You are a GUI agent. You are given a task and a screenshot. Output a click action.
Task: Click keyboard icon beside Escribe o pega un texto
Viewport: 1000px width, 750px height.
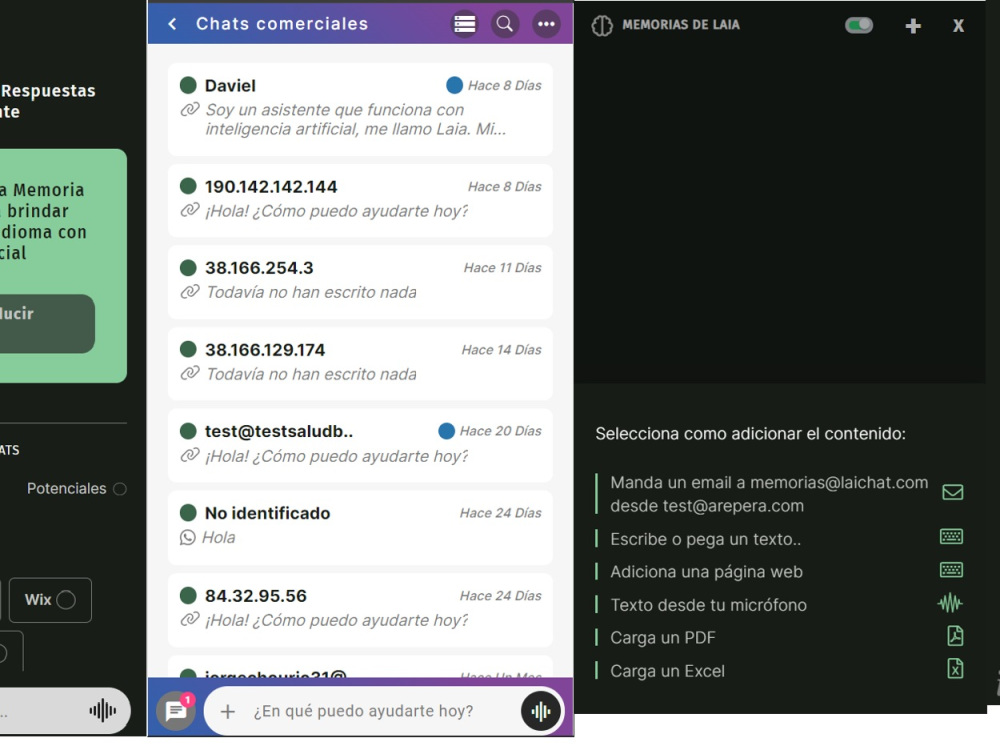coord(952,536)
